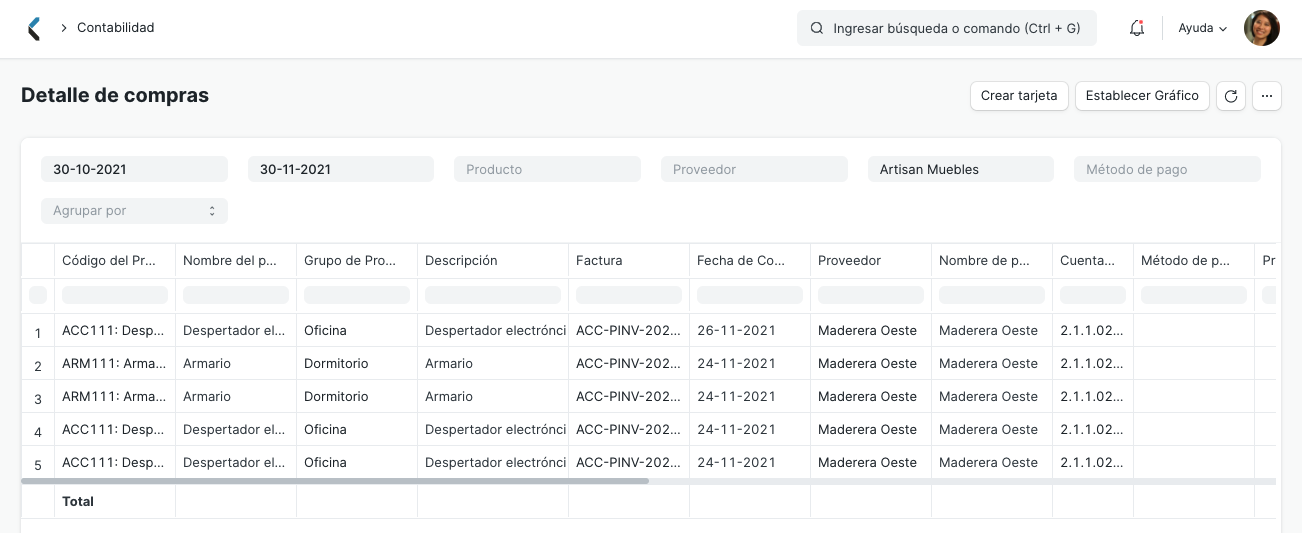1302x533 pixels.
Task: Open the notifications bell
Action: coord(1136,28)
